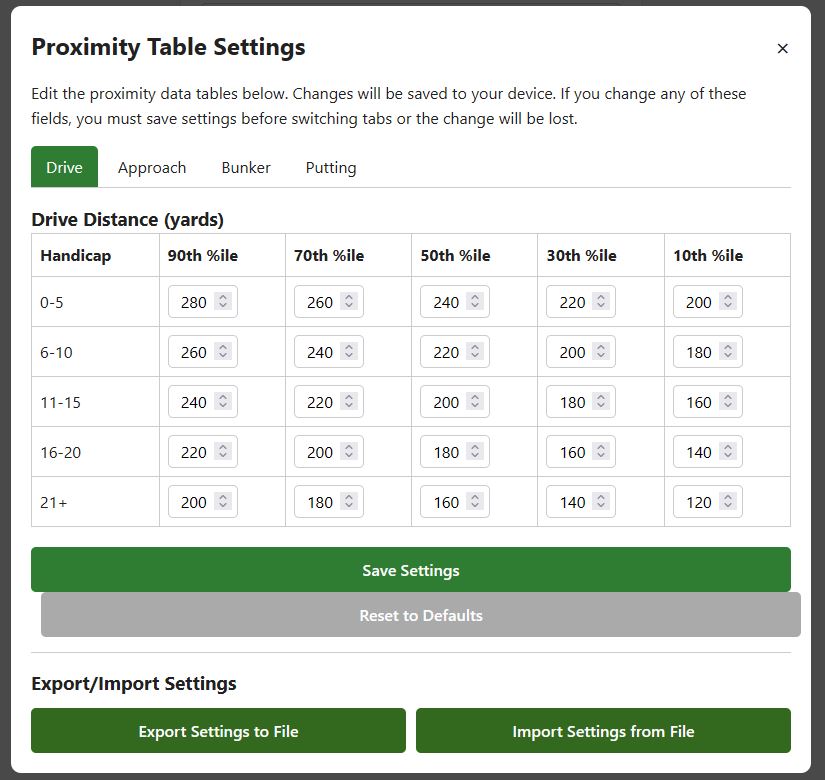
Task: Click the 21+ handicap row label
Action: click(54, 503)
